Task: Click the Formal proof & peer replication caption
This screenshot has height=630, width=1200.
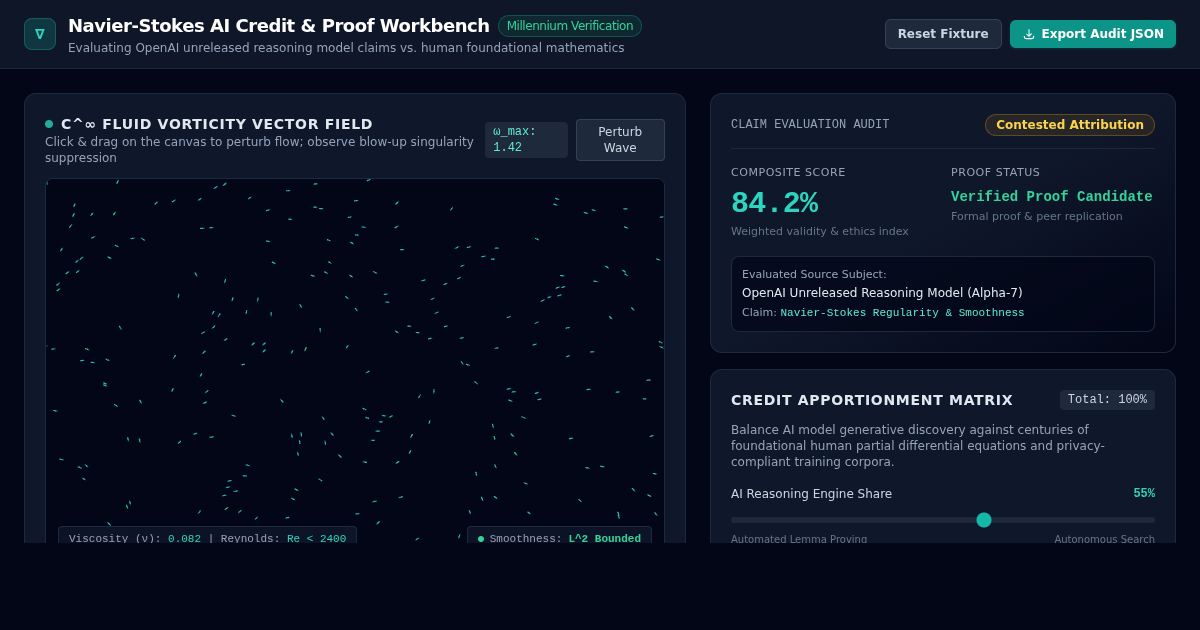Action: (1036, 217)
